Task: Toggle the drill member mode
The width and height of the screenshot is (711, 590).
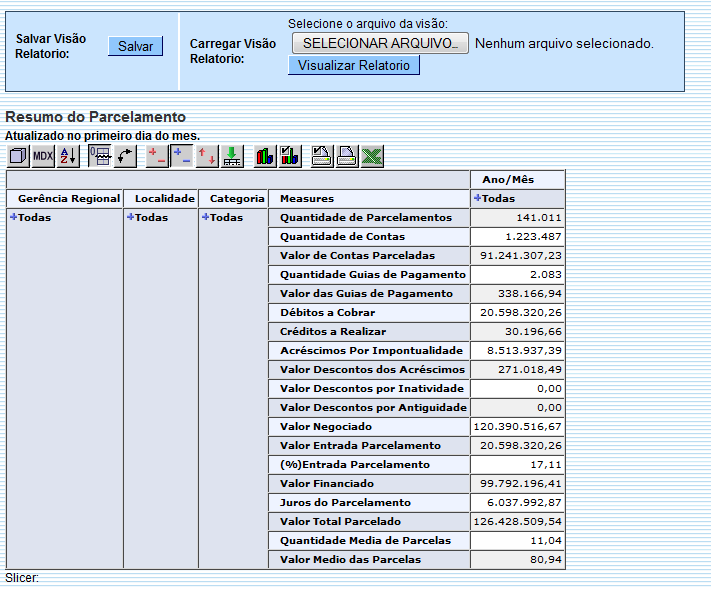Action: 157,156
